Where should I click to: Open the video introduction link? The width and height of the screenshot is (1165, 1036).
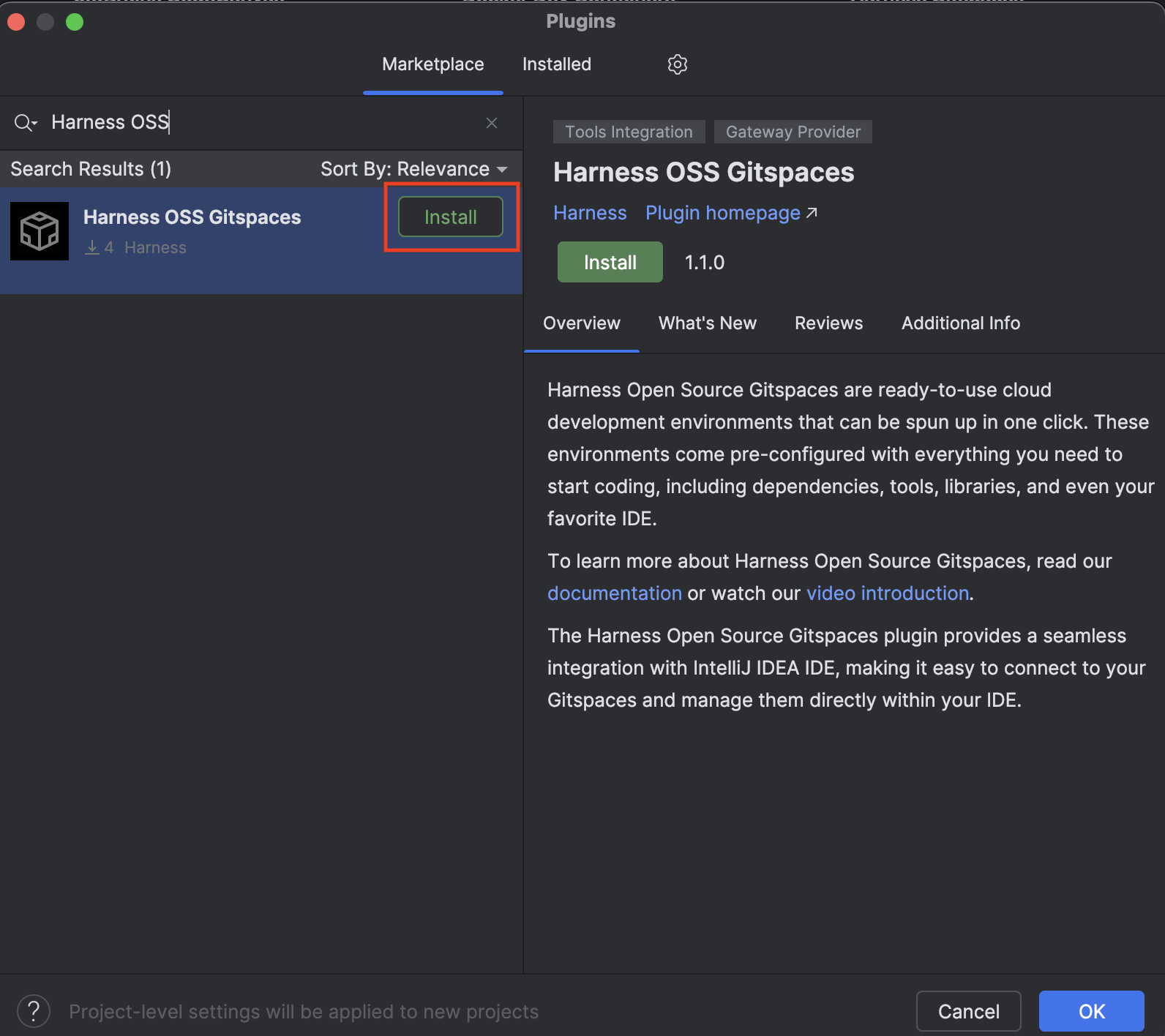coord(887,593)
